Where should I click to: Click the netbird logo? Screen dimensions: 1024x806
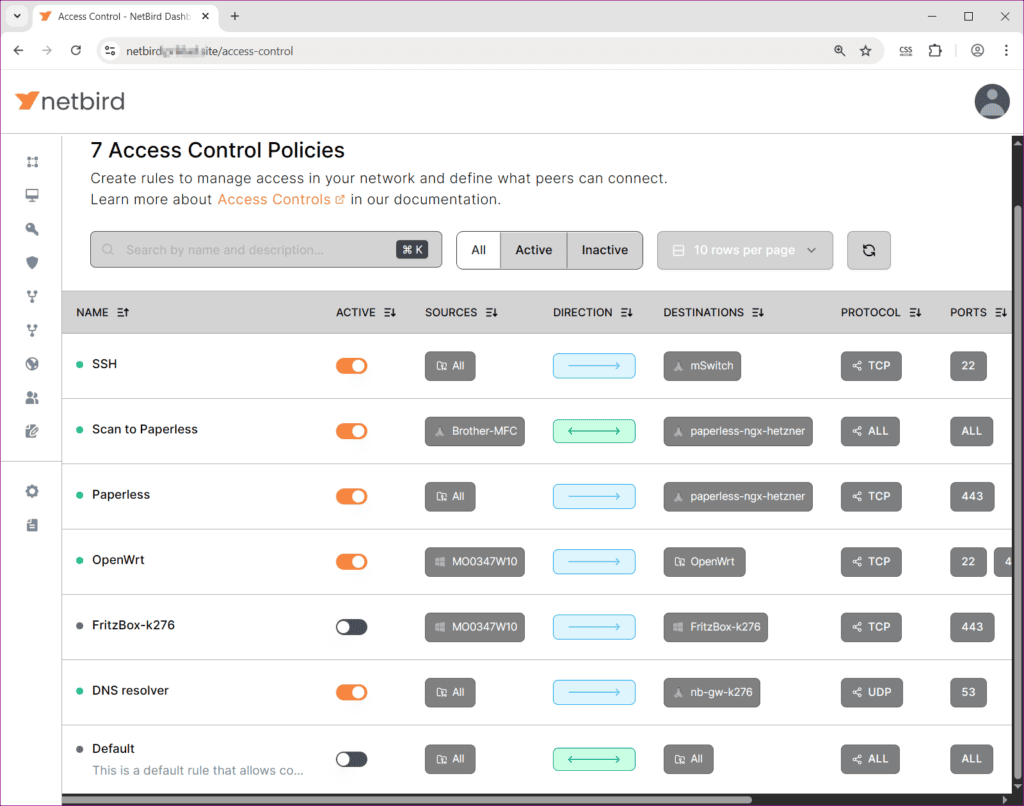coord(70,101)
